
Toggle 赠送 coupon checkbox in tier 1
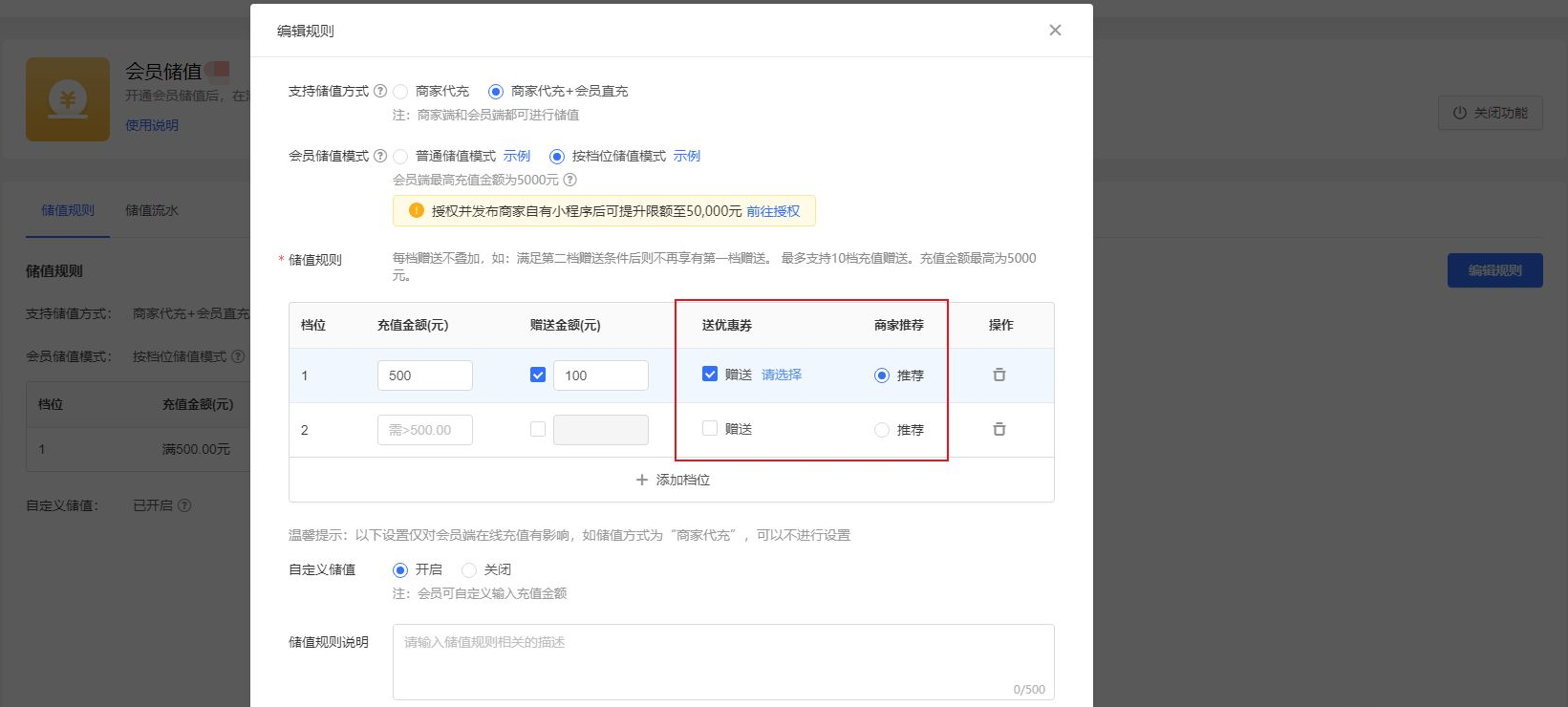coord(710,374)
